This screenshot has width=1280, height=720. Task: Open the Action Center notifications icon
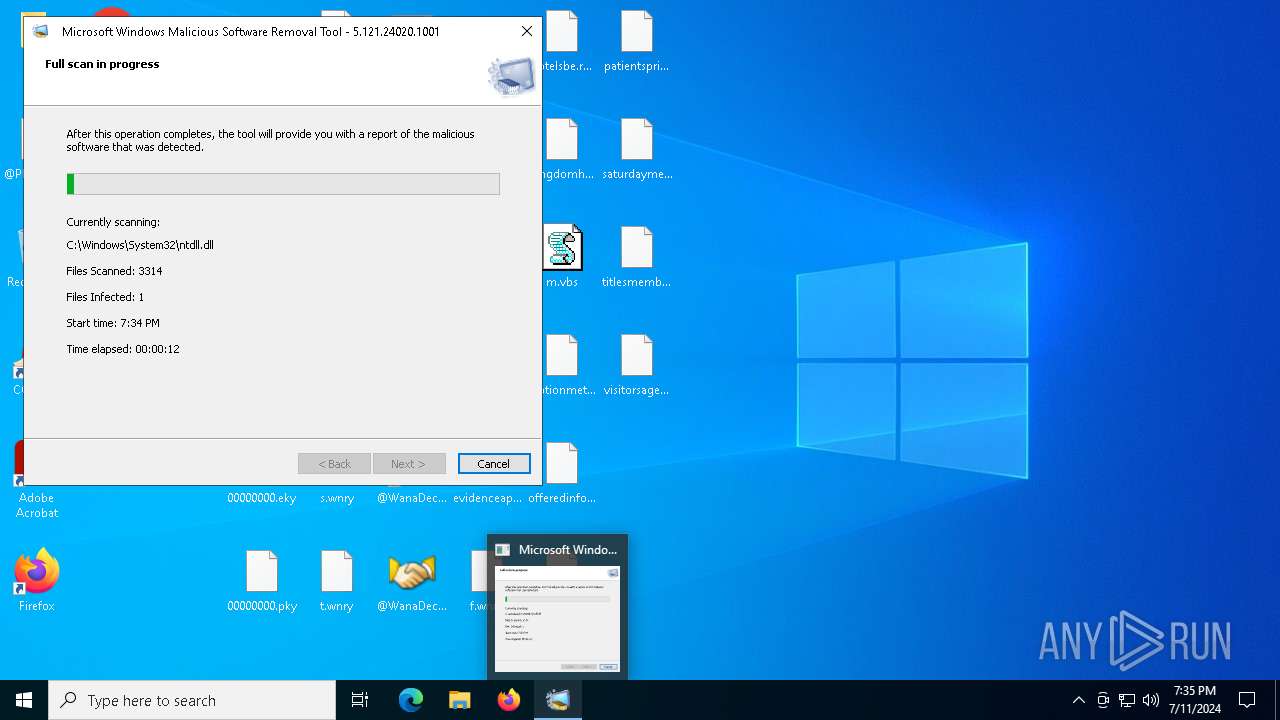point(1247,700)
